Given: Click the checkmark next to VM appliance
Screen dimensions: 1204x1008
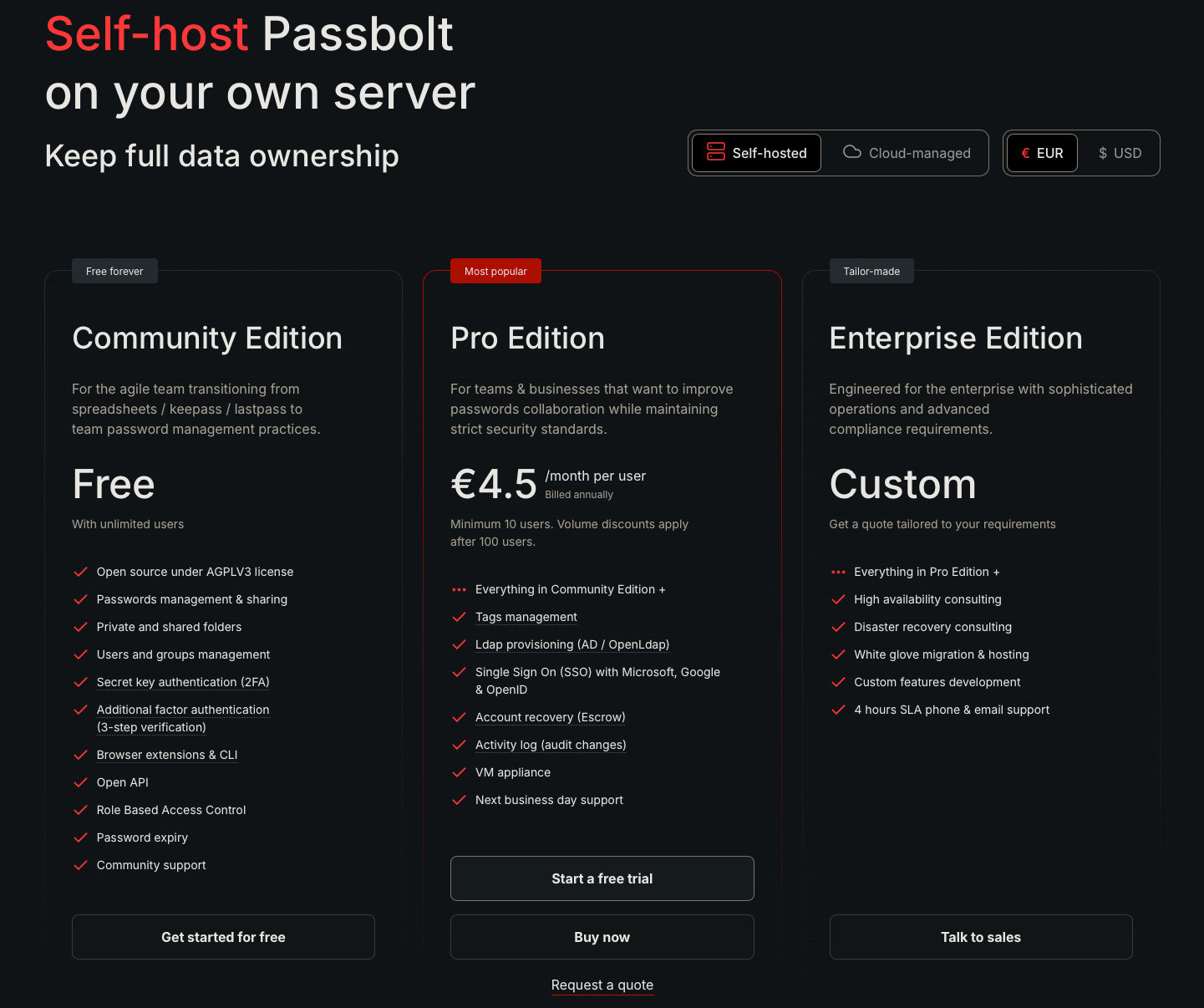Looking at the screenshot, I should click(x=459, y=772).
